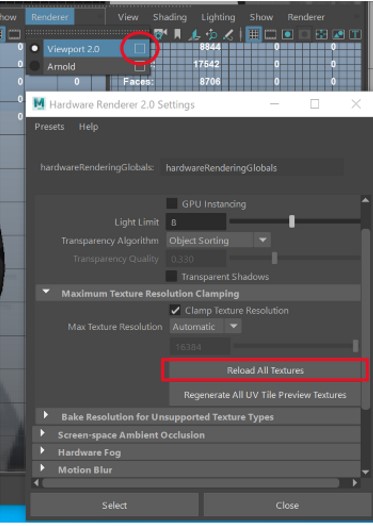This screenshot has height=526, width=373.
Task: Select the Grease Pencil toolbar icon
Action: (x=229, y=34)
